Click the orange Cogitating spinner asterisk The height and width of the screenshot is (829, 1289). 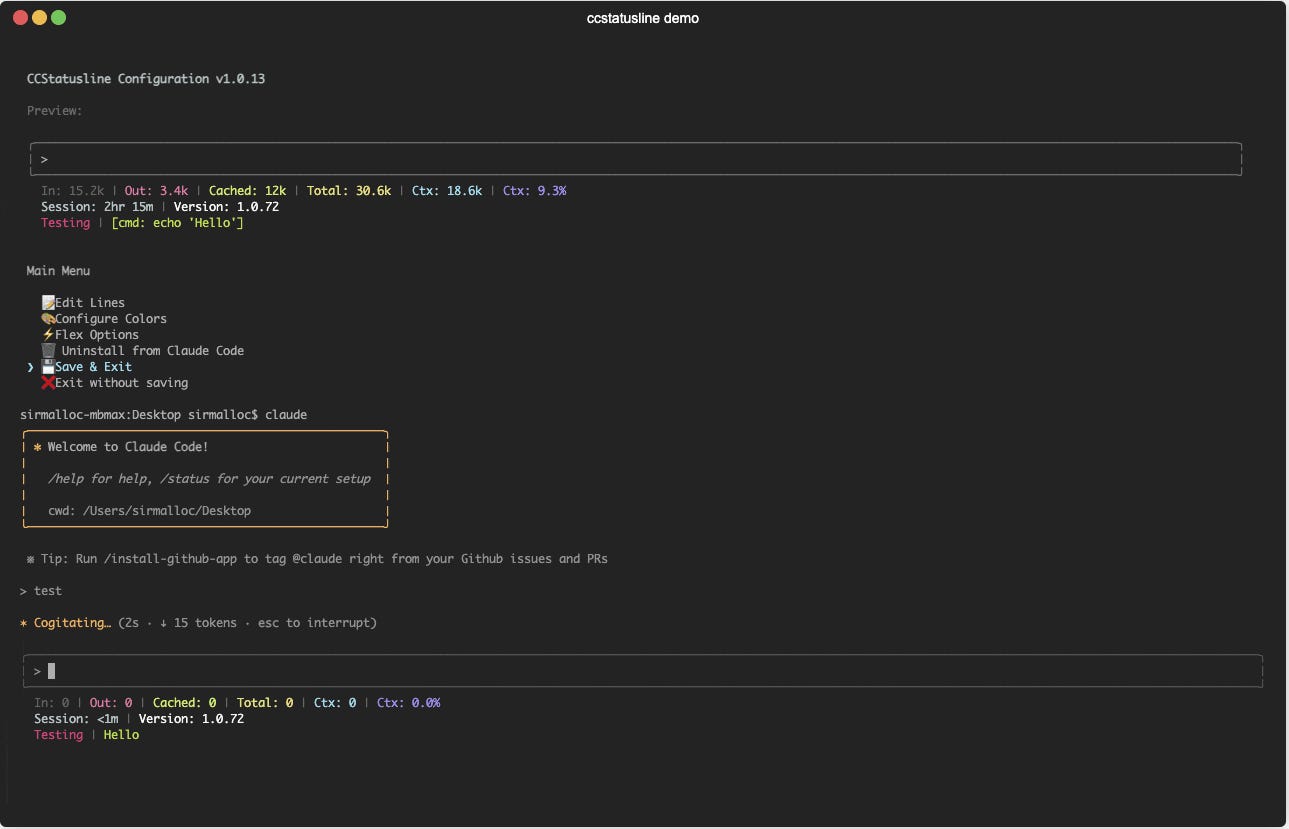coord(23,622)
